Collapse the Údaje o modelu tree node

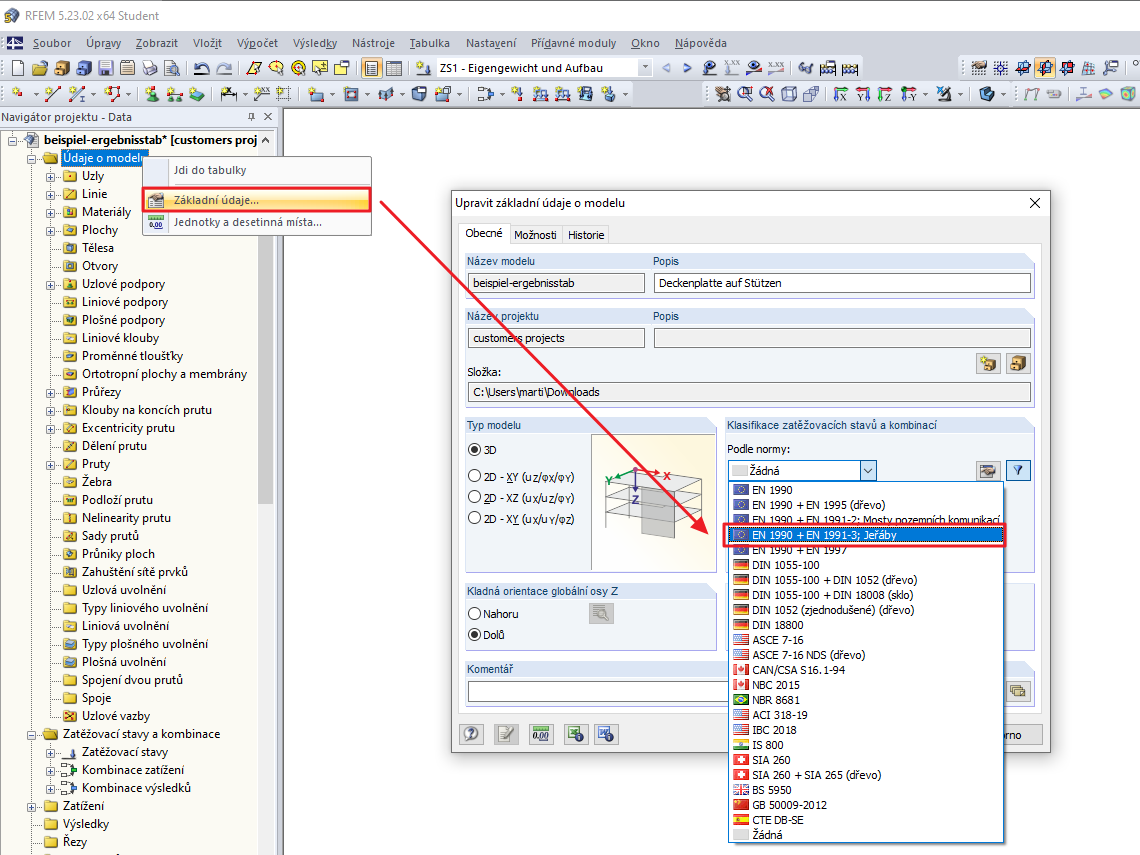coord(32,158)
